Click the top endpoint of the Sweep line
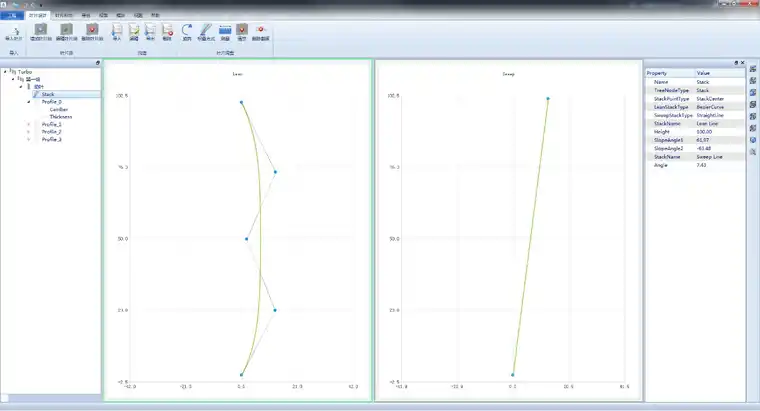Viewport: 760px width, 411px height. coord(548,98)
